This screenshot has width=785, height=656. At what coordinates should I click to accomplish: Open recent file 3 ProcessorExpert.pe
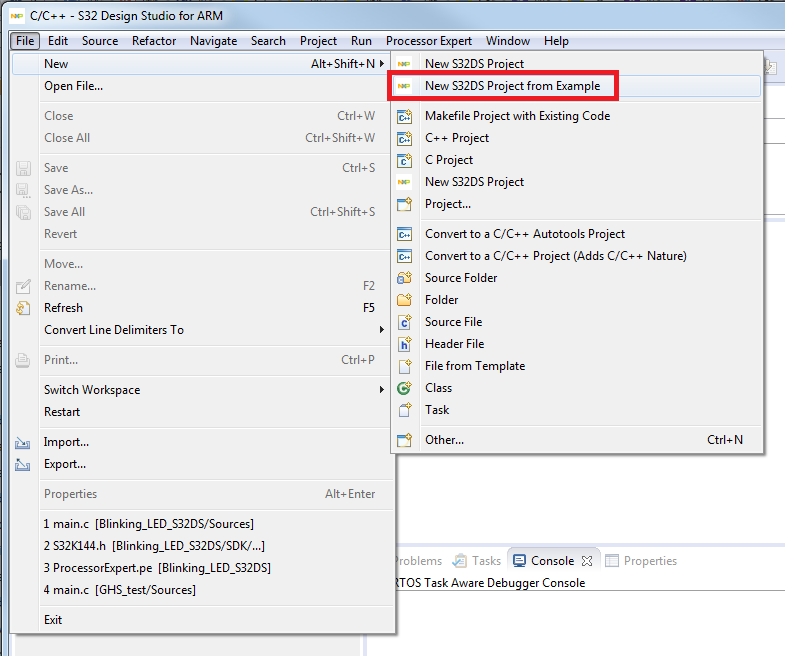click(x=200, y=568)
